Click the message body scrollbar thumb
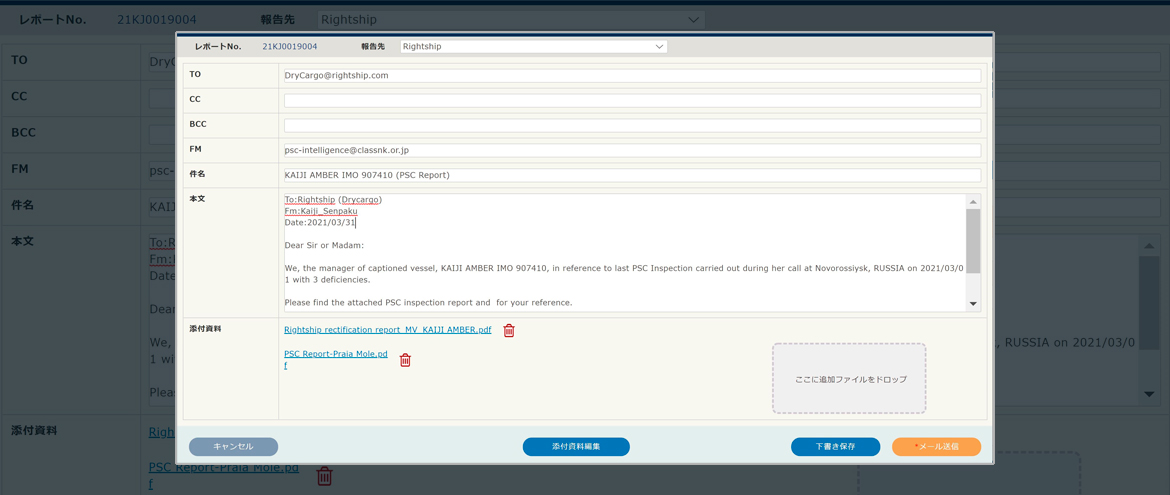1170x495 pixels. click(973, 240)
